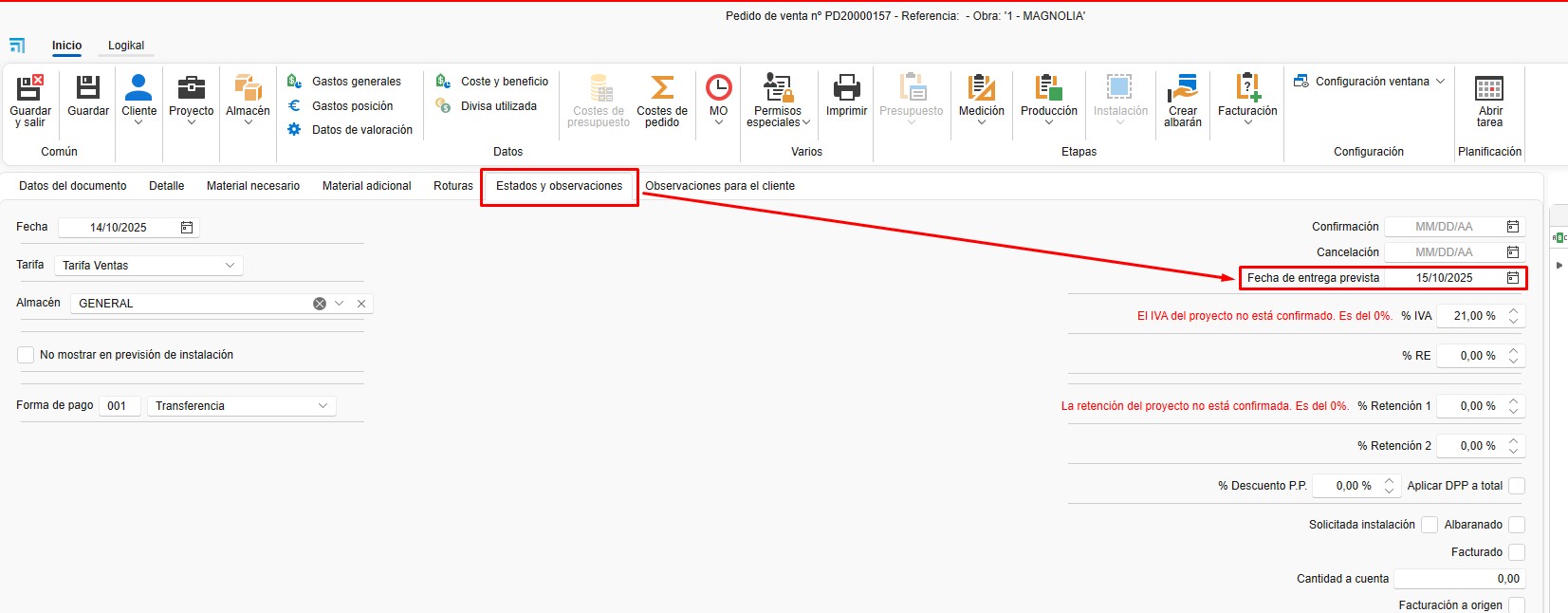Click Coste y beneficio button

tap(504, 82)
